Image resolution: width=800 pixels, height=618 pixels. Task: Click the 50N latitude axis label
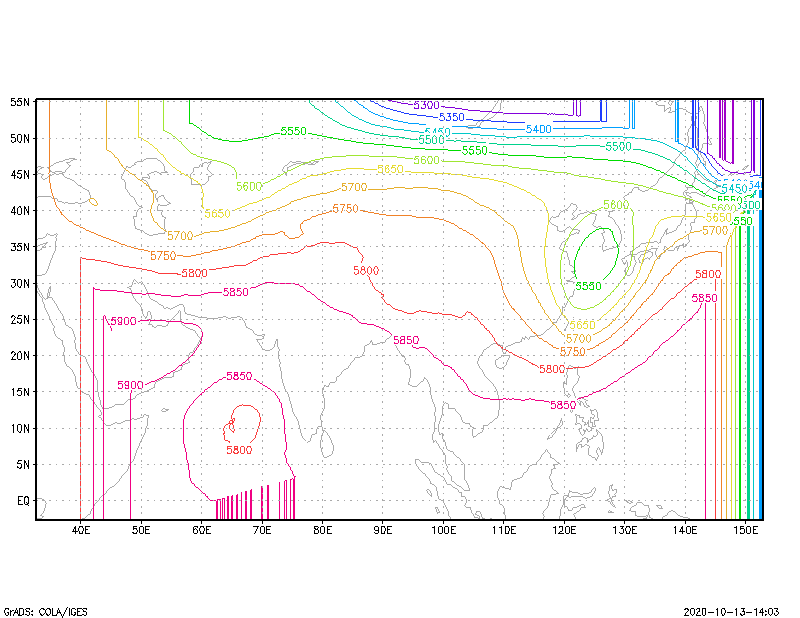pyautogui.click(x=20, y=138)
